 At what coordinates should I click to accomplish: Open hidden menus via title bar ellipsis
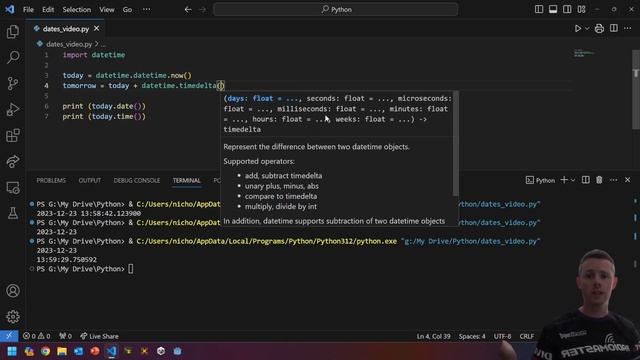(x=147, y=9)
